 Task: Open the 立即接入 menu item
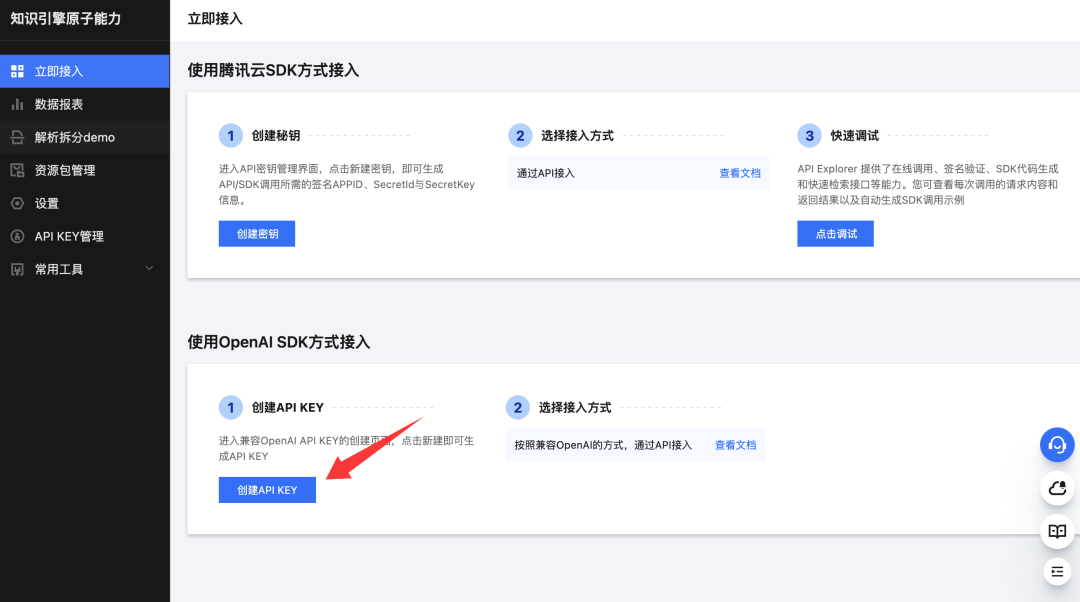(85, 71)
